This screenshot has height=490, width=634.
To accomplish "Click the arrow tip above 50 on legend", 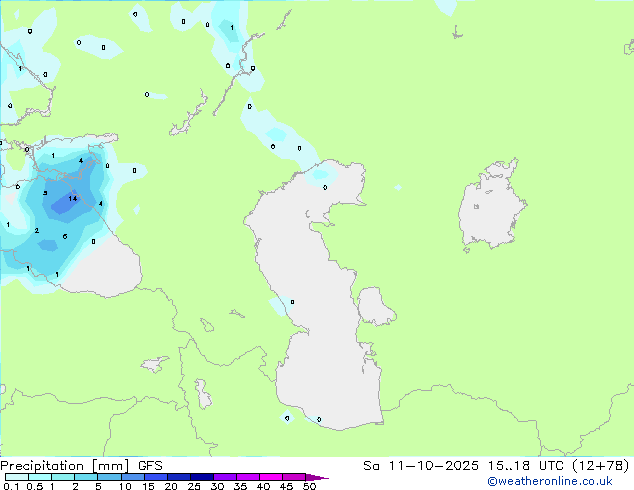I will (x=317, y=478).
